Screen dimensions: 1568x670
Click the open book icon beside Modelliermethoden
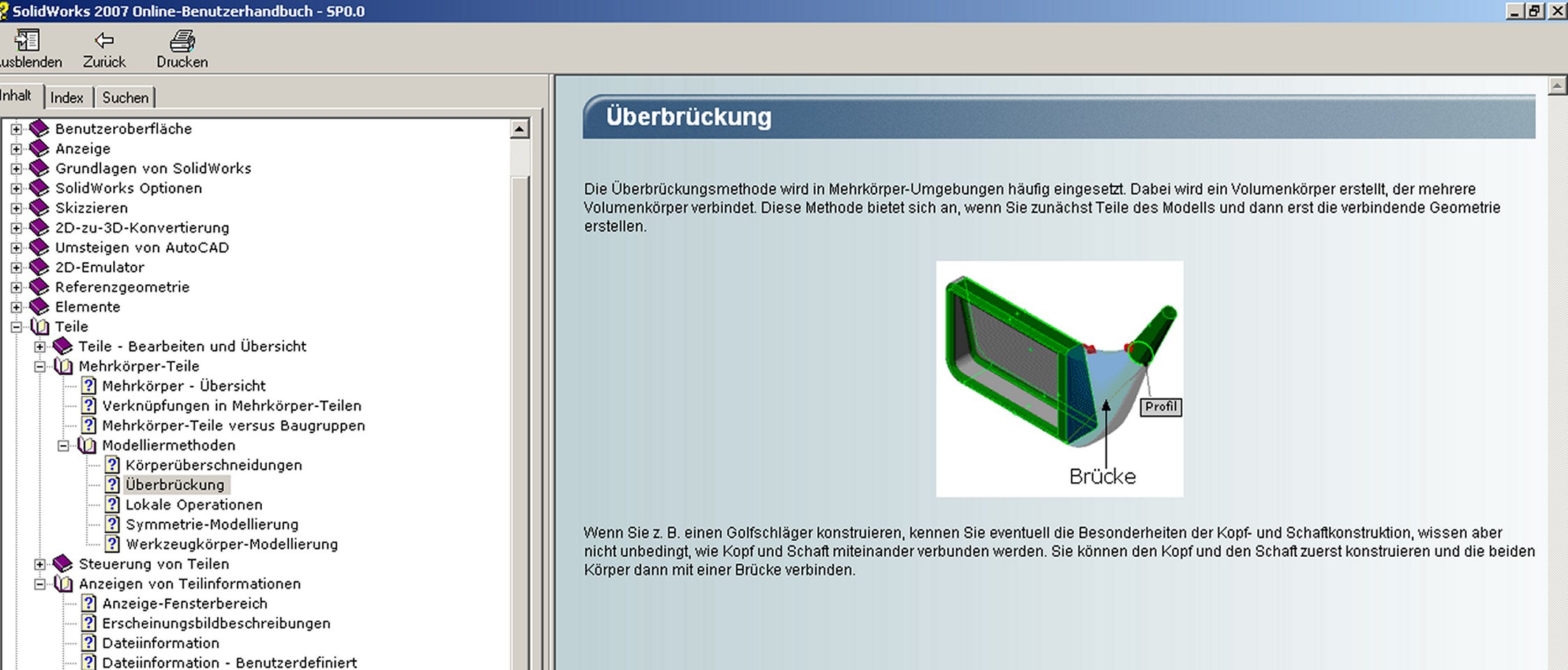pyautogui.click(x=87, y=445)
